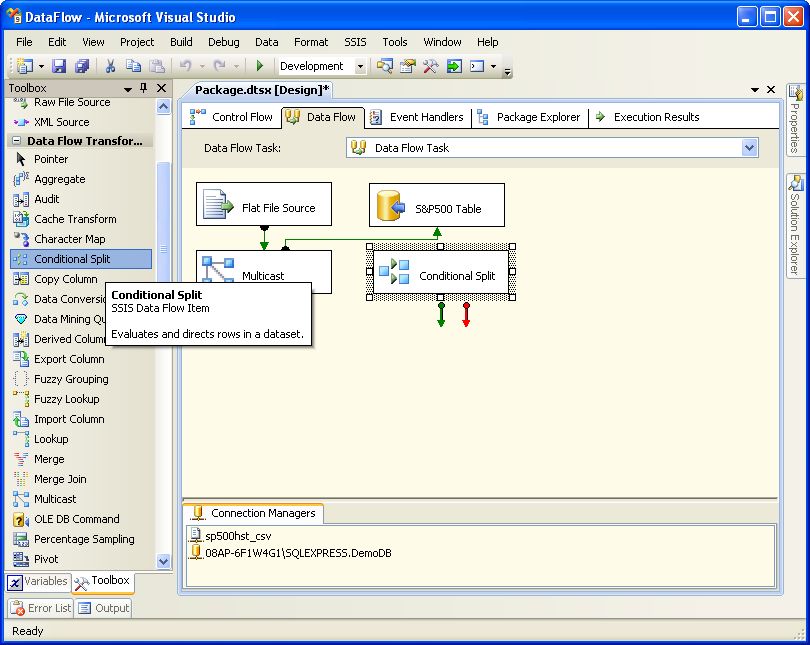Collapse the Data Flow Transformations group
Viewport: 810px width, 645px height.
[17, 141]
